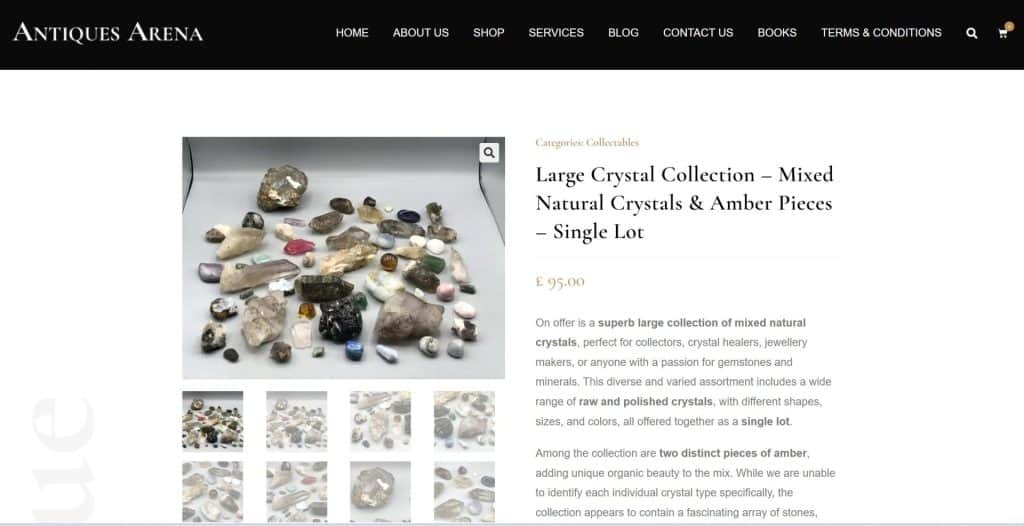Open Terms & Conditions page

[881, 33]
